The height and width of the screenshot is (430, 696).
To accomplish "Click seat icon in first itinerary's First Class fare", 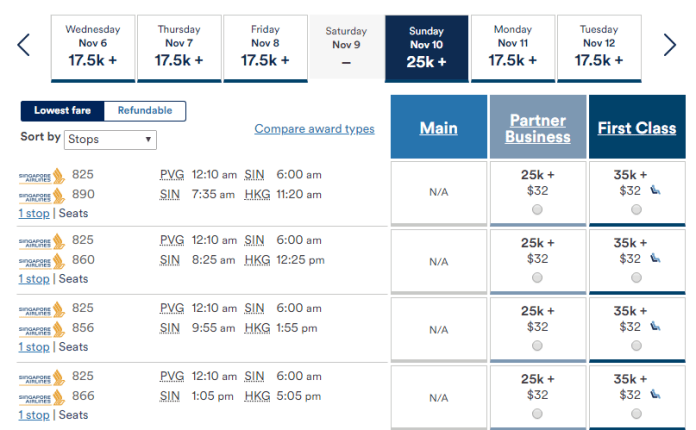I will pyautogui.click(x=655, y=192).
